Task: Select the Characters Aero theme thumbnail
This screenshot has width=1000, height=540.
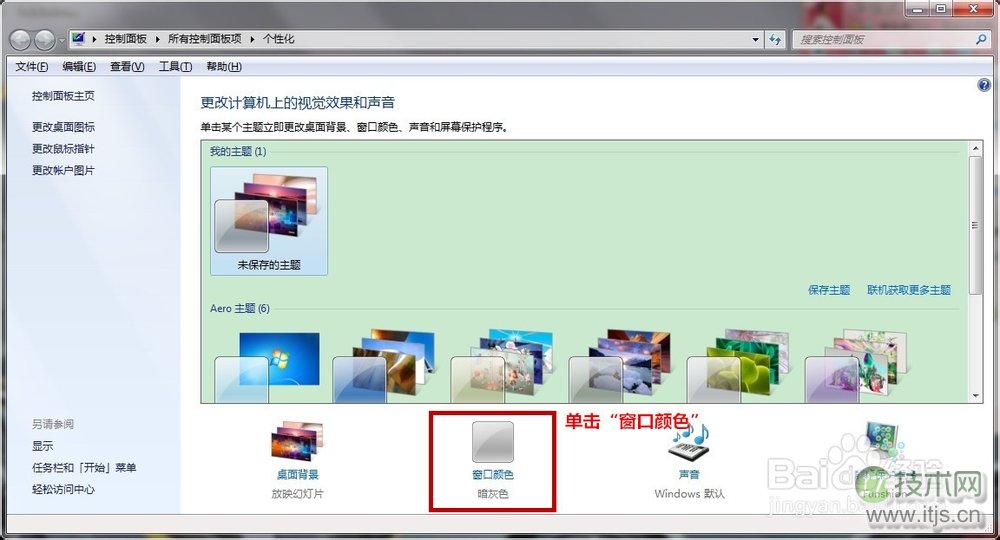Action: 503,367
